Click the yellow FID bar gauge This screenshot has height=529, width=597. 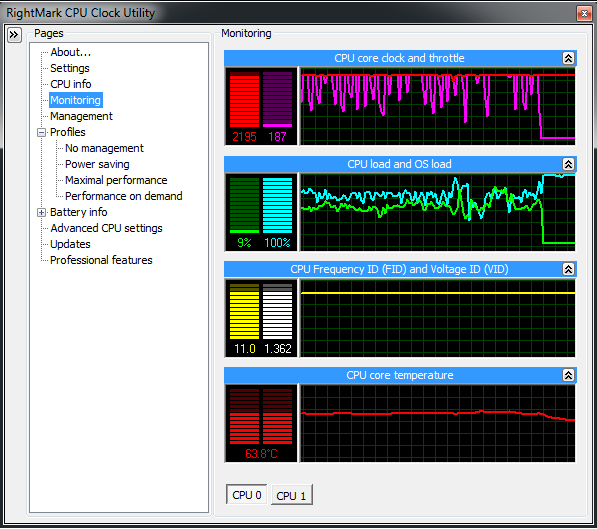point(244,311)
